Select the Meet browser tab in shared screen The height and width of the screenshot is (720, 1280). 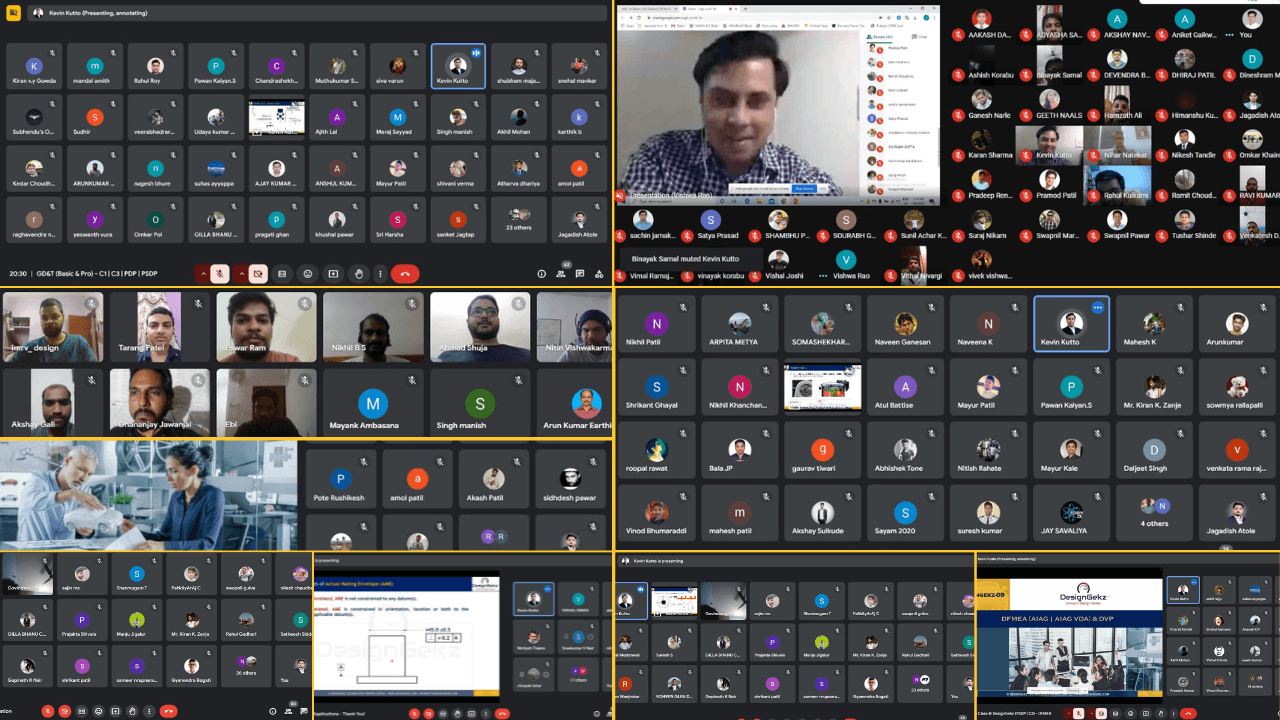pos(710,9)
